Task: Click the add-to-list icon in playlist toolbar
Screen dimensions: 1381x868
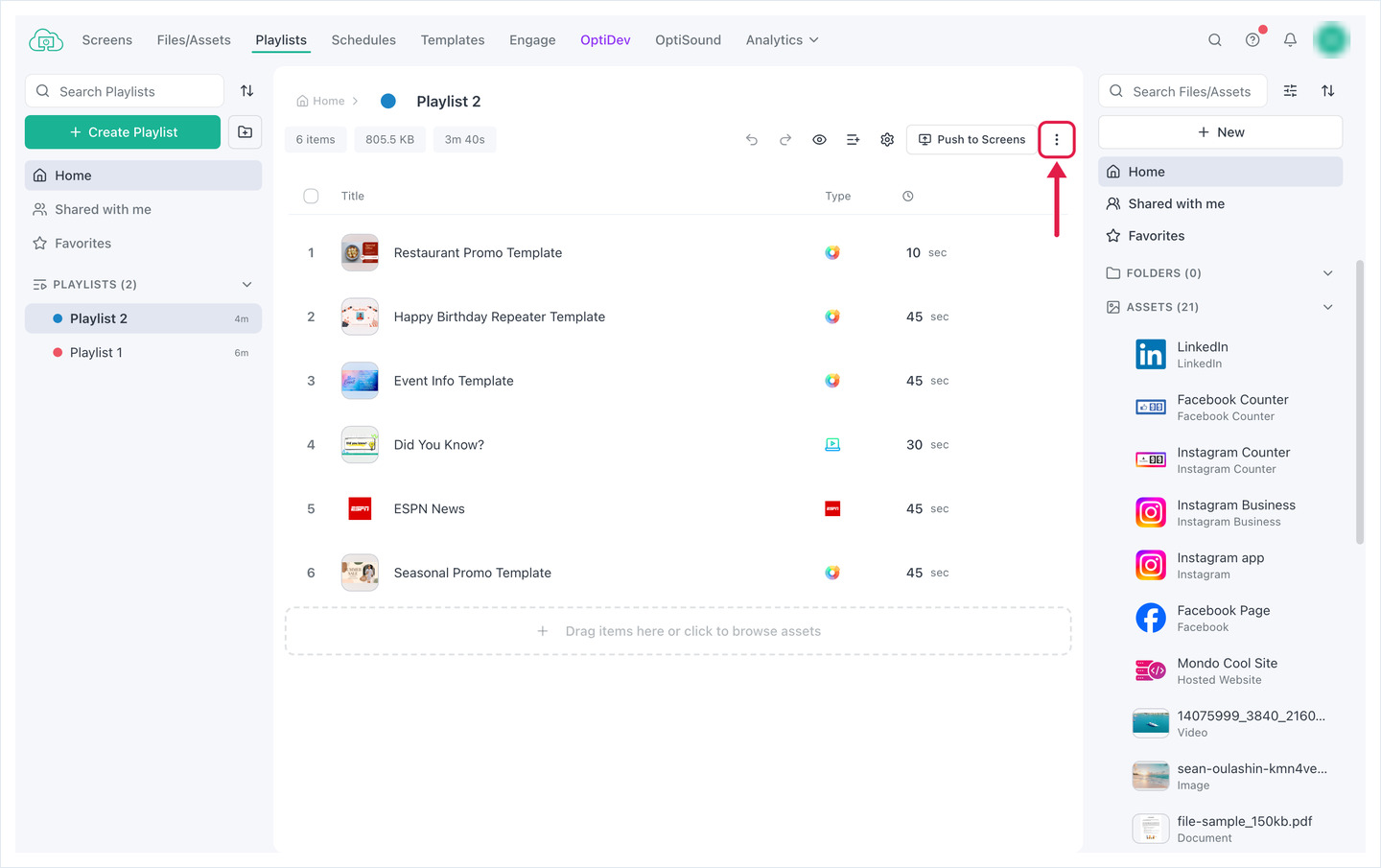Action: (853, 140)
